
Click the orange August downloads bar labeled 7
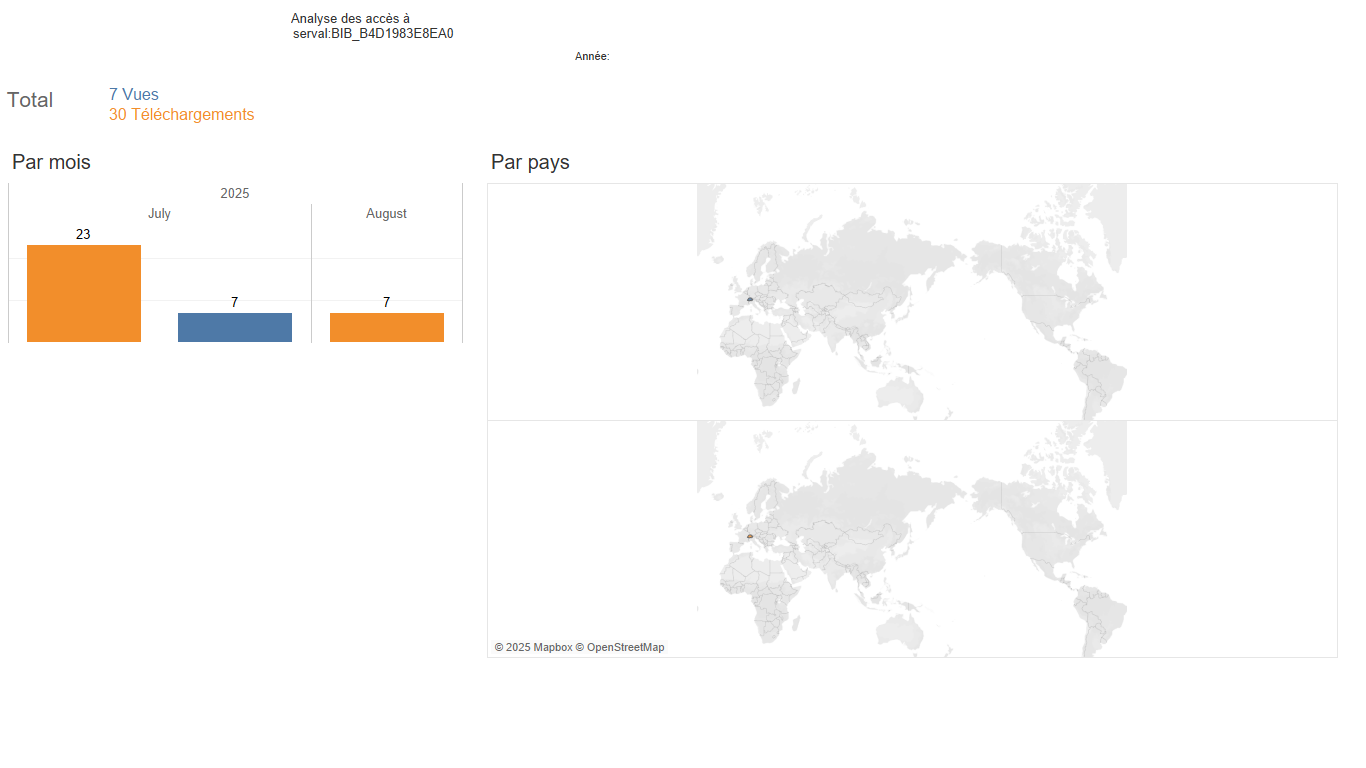point(387,327)
